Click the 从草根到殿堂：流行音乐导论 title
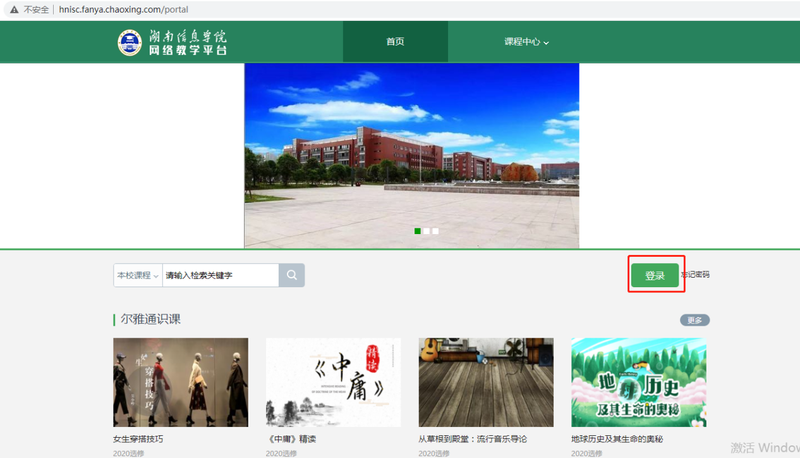The width and height of the screenshot is (800, 458). click(x=472, y=439)
